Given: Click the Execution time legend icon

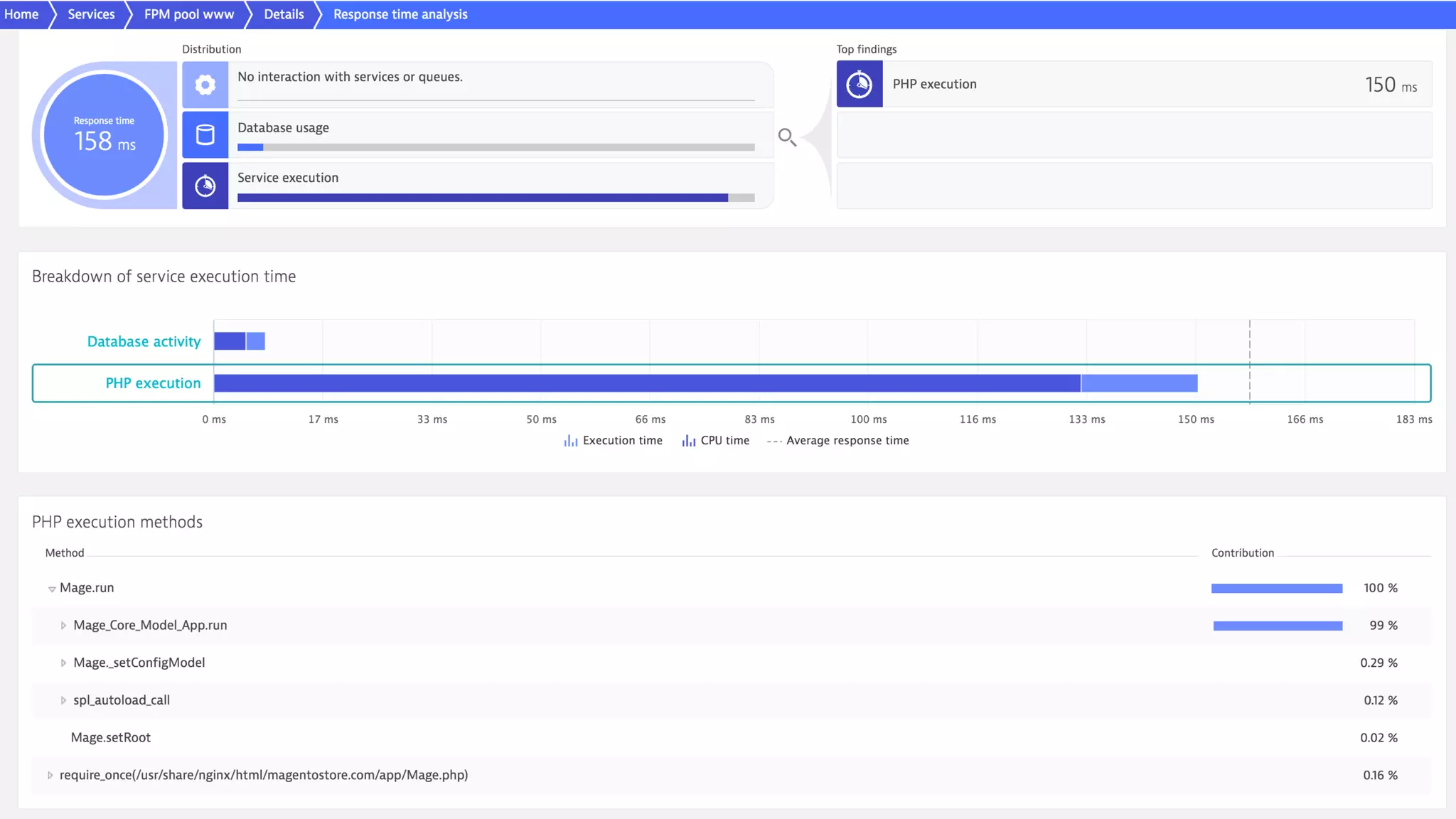Looking at the screenshot, I should [x=570, y=441].
